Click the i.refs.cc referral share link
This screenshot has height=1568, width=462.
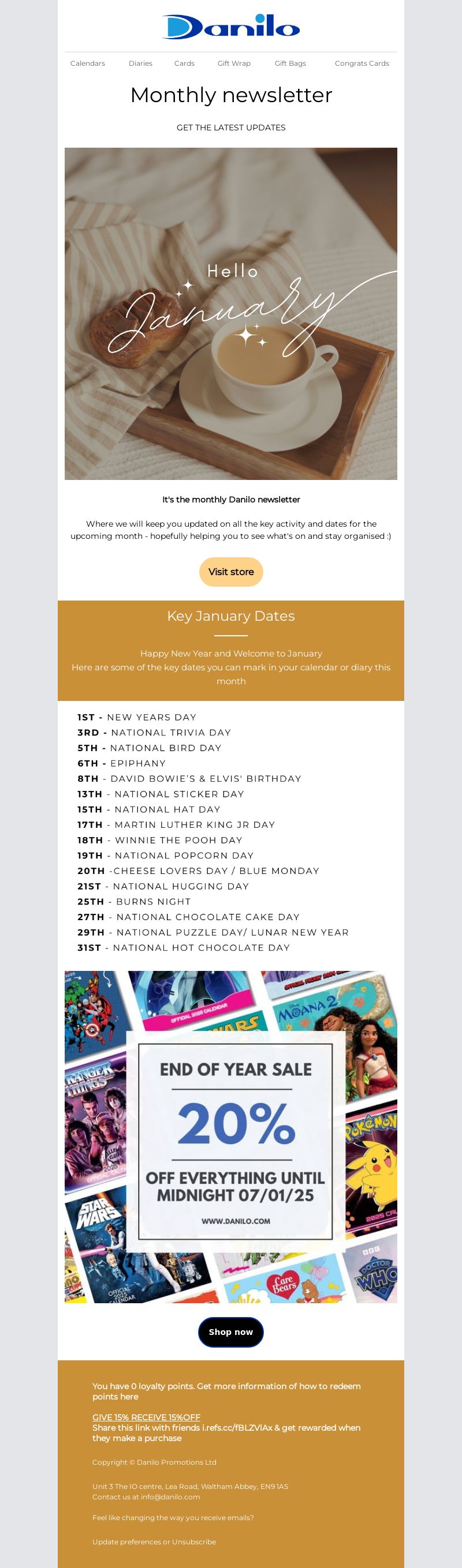(237, 1427)
